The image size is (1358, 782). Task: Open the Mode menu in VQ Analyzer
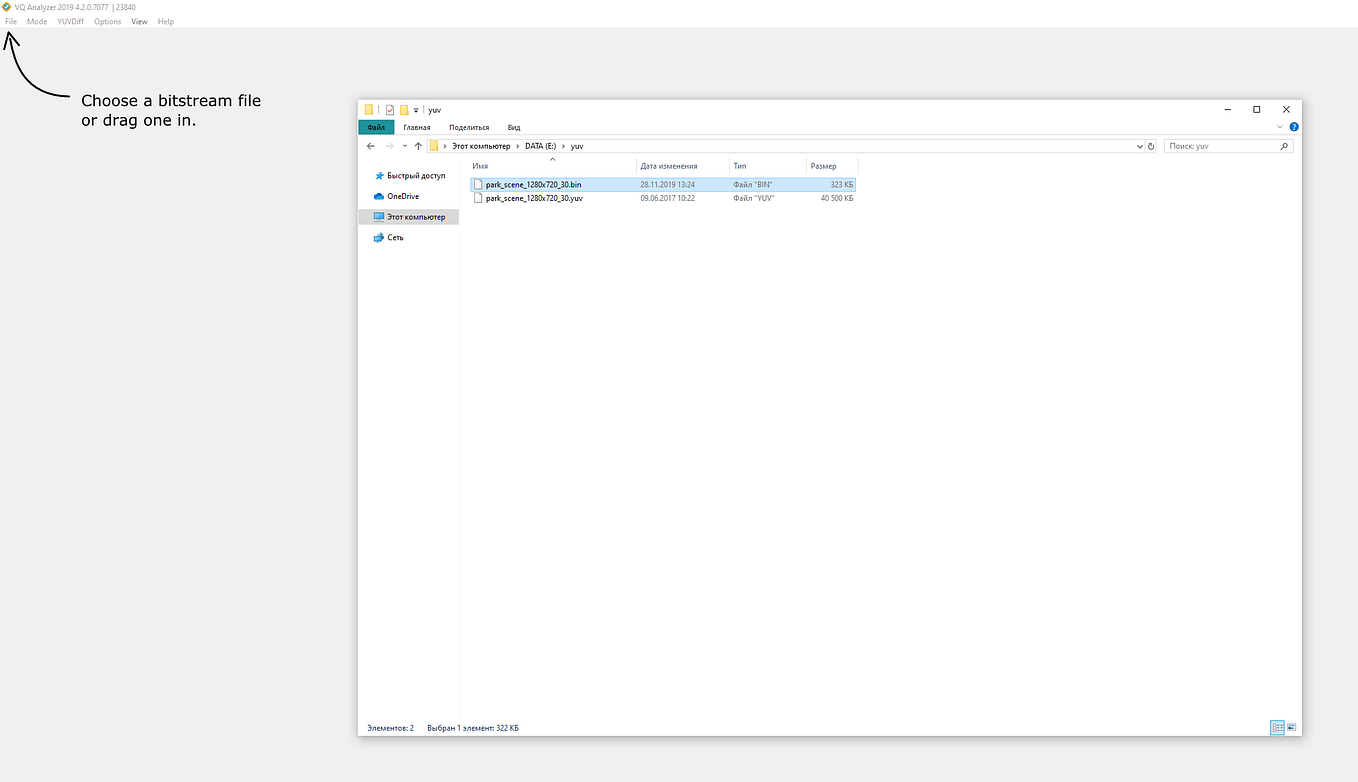coord(37,21)
